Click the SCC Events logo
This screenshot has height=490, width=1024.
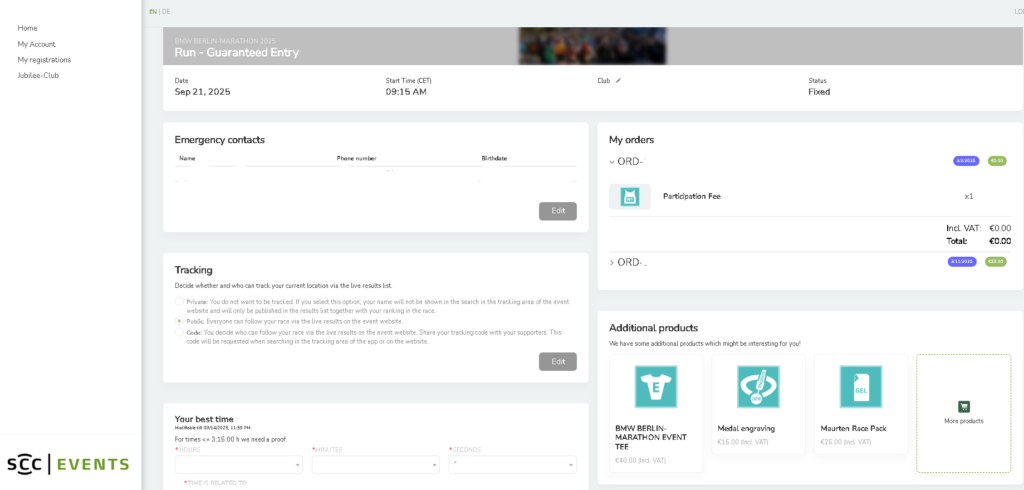69,465
